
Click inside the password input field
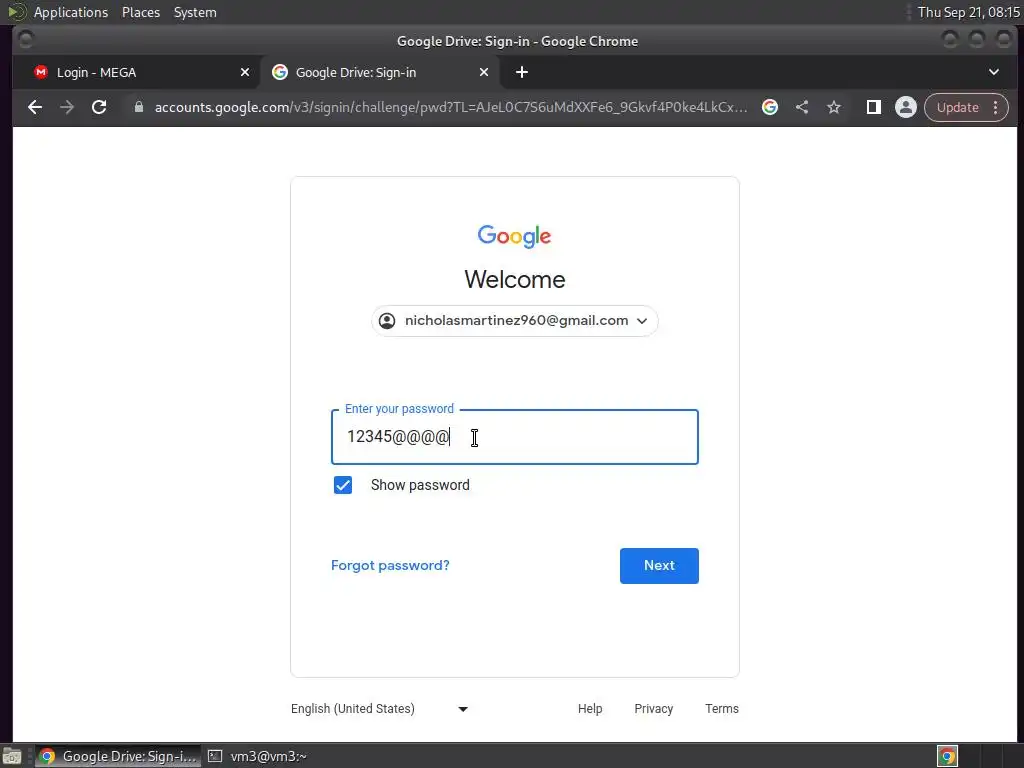[x=515, y=437]
